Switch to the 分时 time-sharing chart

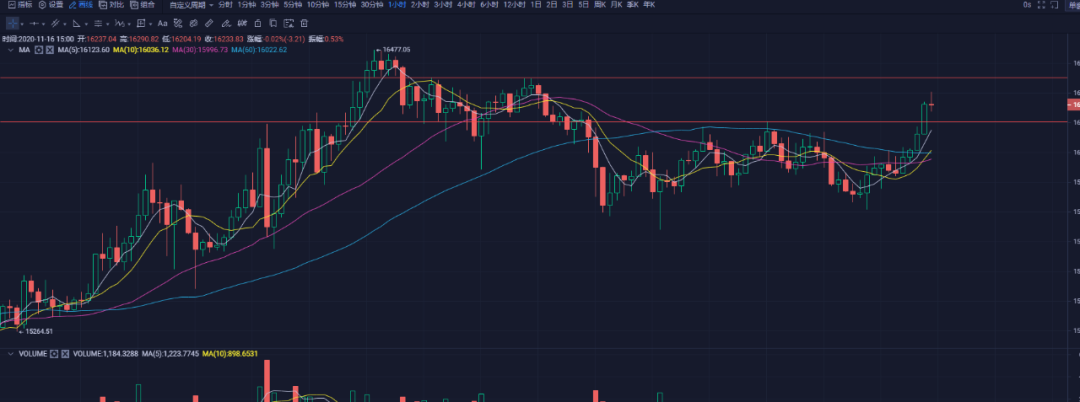[225, 4]
